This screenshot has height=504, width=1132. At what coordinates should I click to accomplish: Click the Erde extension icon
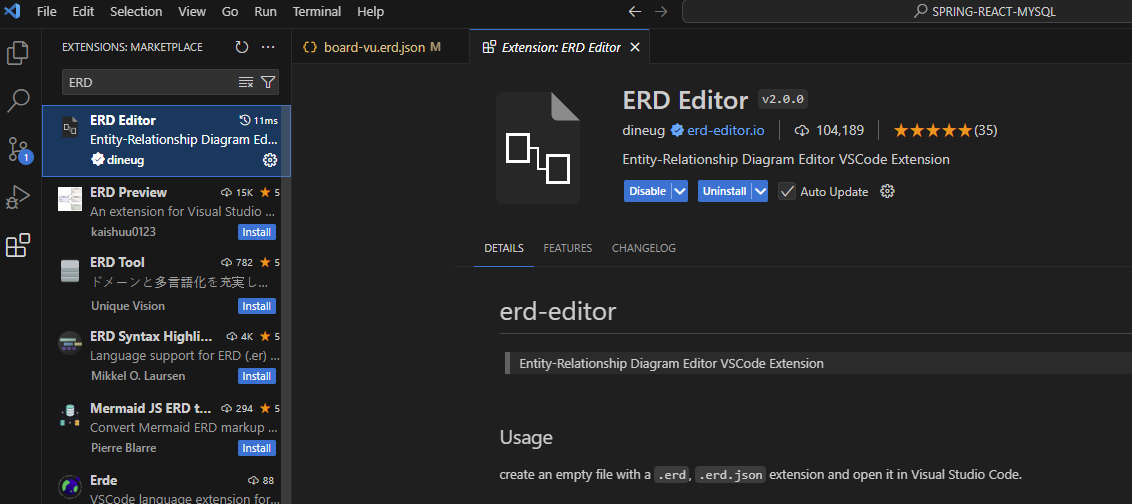tap(70, 487)
